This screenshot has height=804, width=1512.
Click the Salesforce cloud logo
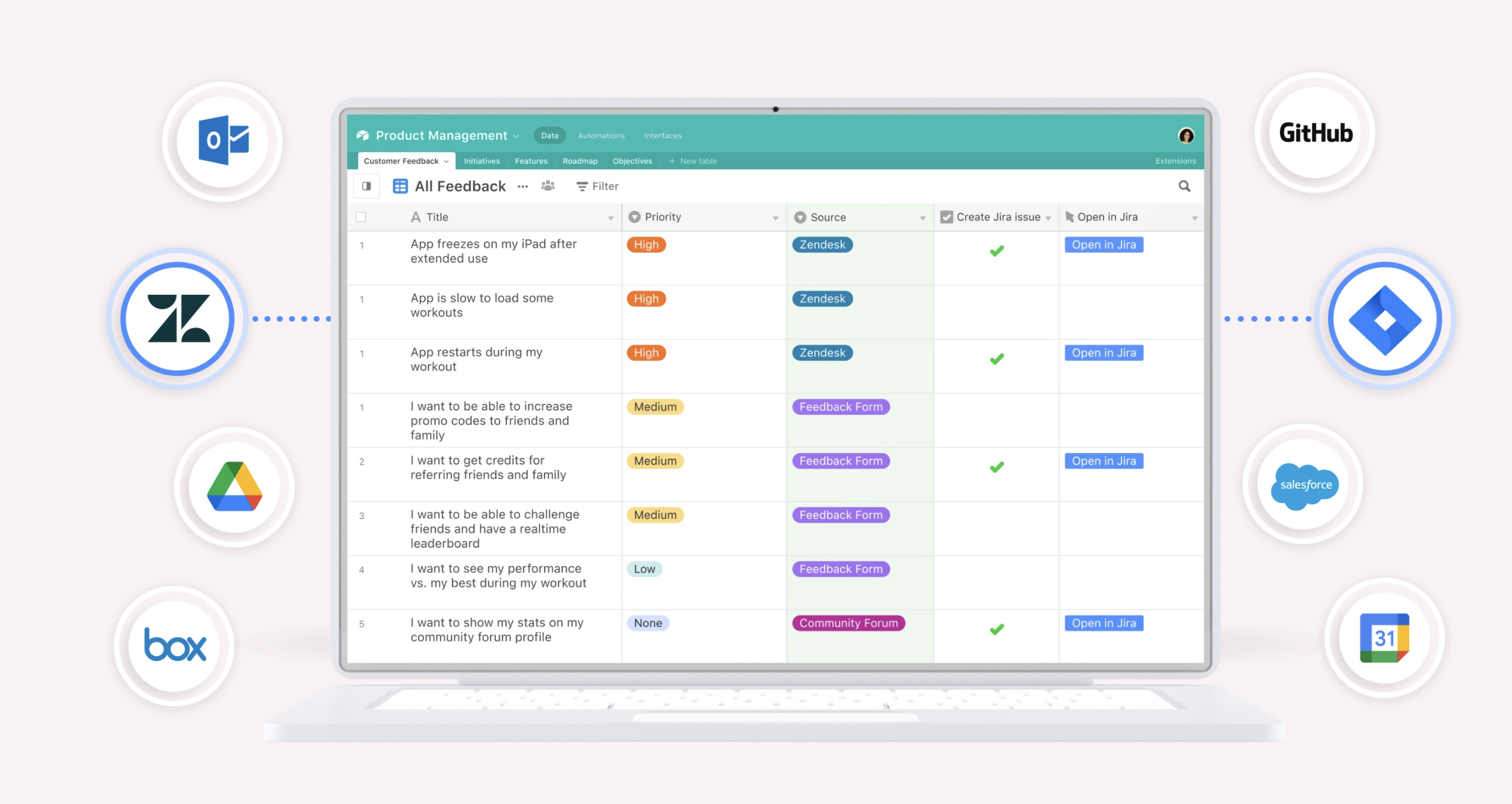tap(1305, 485)
